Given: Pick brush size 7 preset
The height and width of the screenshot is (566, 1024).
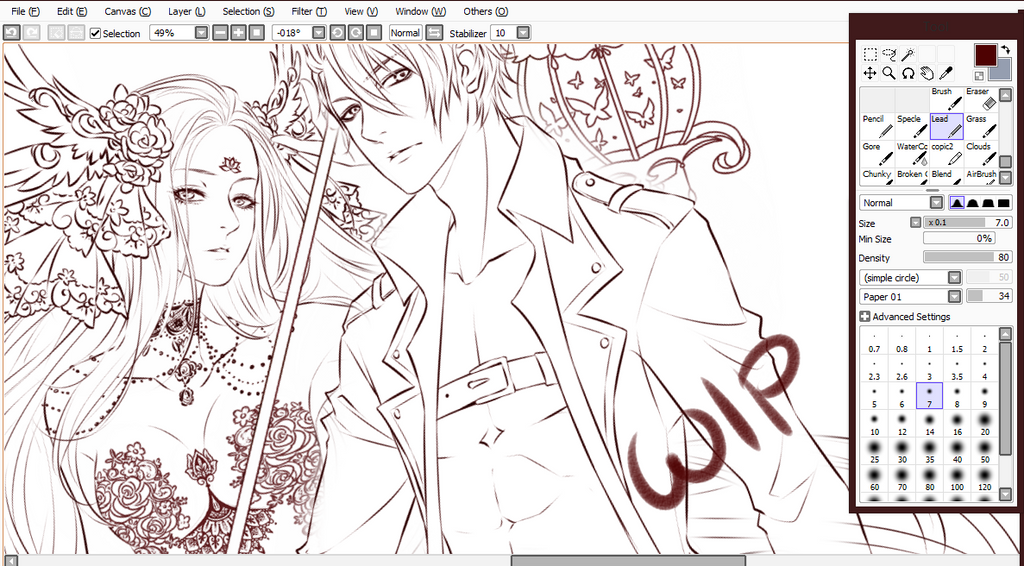Looking at the screenshot, I should [929, 396].
